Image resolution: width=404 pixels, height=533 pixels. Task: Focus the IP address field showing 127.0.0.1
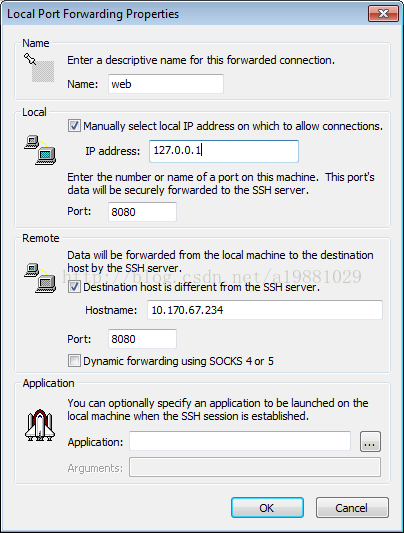coord(224,151)
